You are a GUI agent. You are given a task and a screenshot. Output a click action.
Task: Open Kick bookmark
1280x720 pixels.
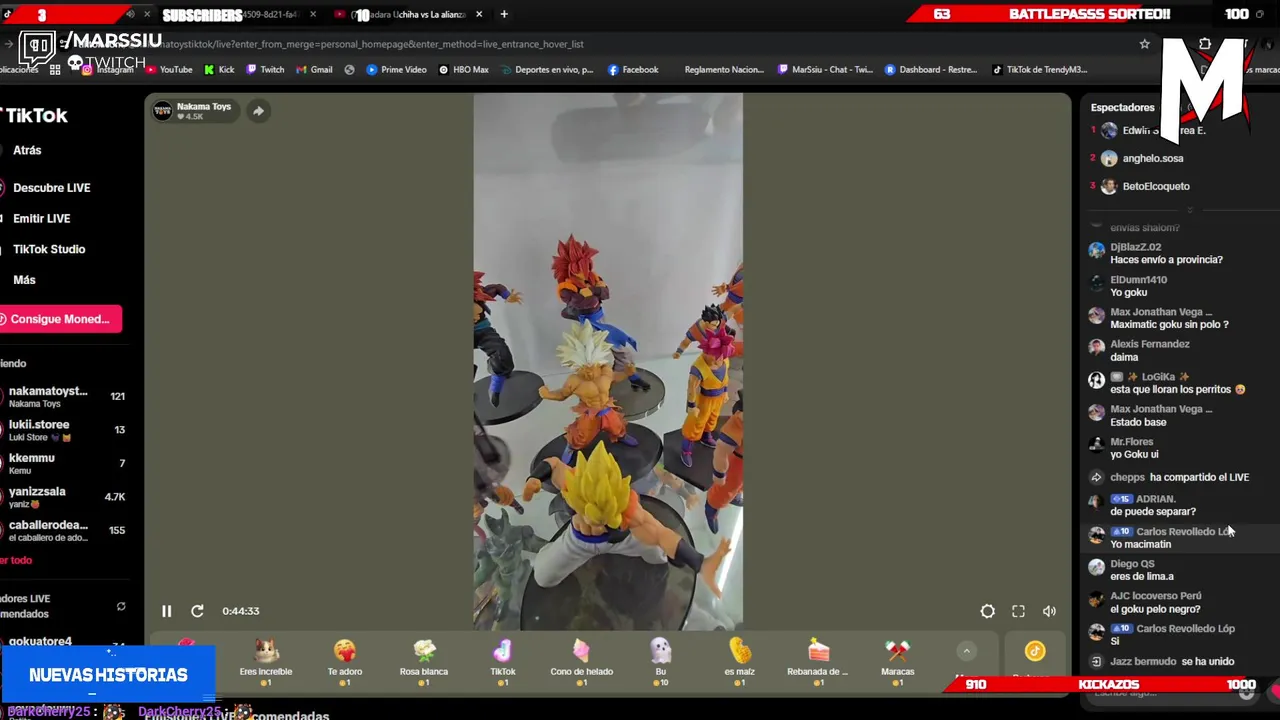[x=219, y=70]
